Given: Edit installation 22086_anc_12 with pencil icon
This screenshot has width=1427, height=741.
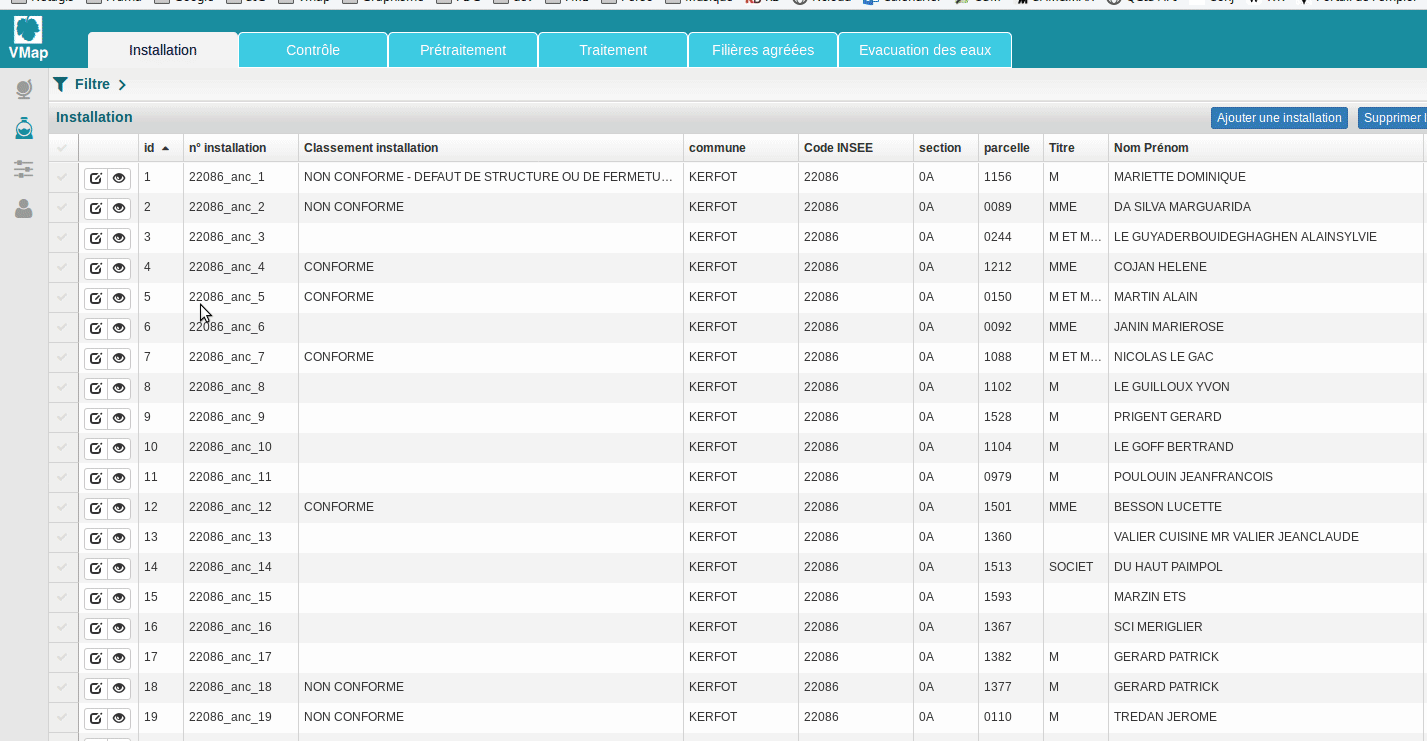Looking at the screenshot, I should coord(96,509).
